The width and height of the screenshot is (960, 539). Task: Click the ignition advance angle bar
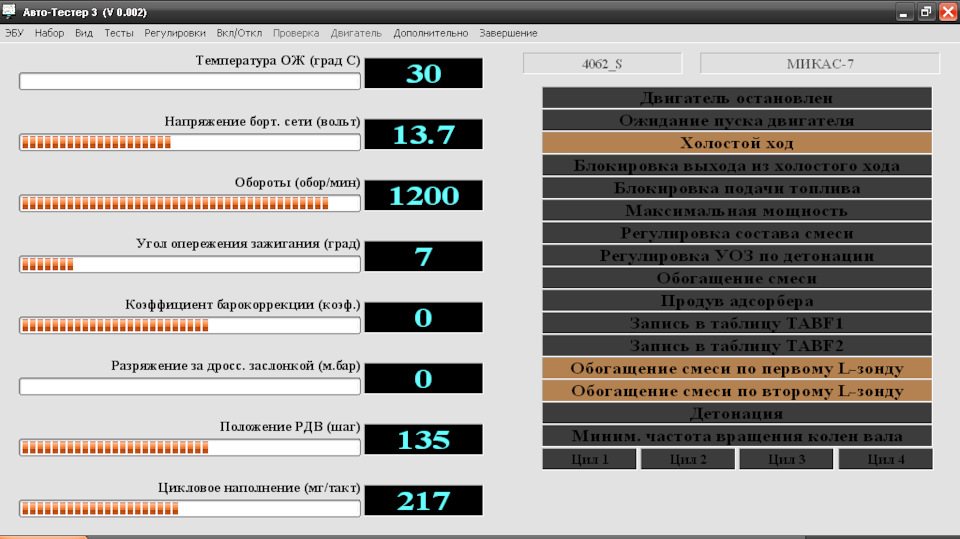(190, 265)
